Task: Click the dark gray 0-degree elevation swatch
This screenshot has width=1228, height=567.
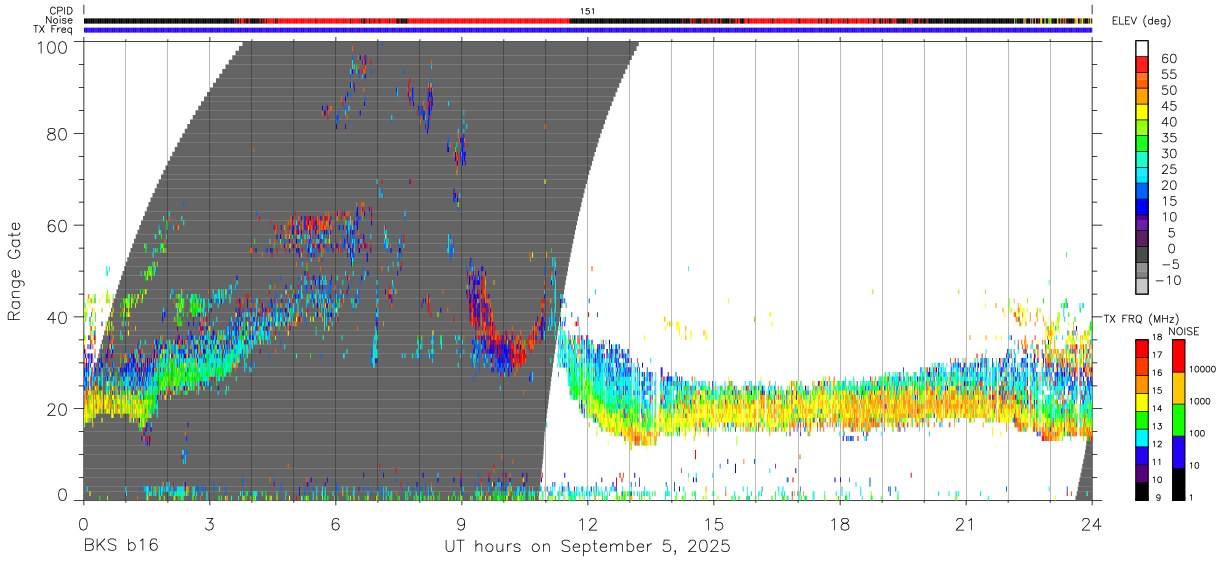Action: (1143, 255)
